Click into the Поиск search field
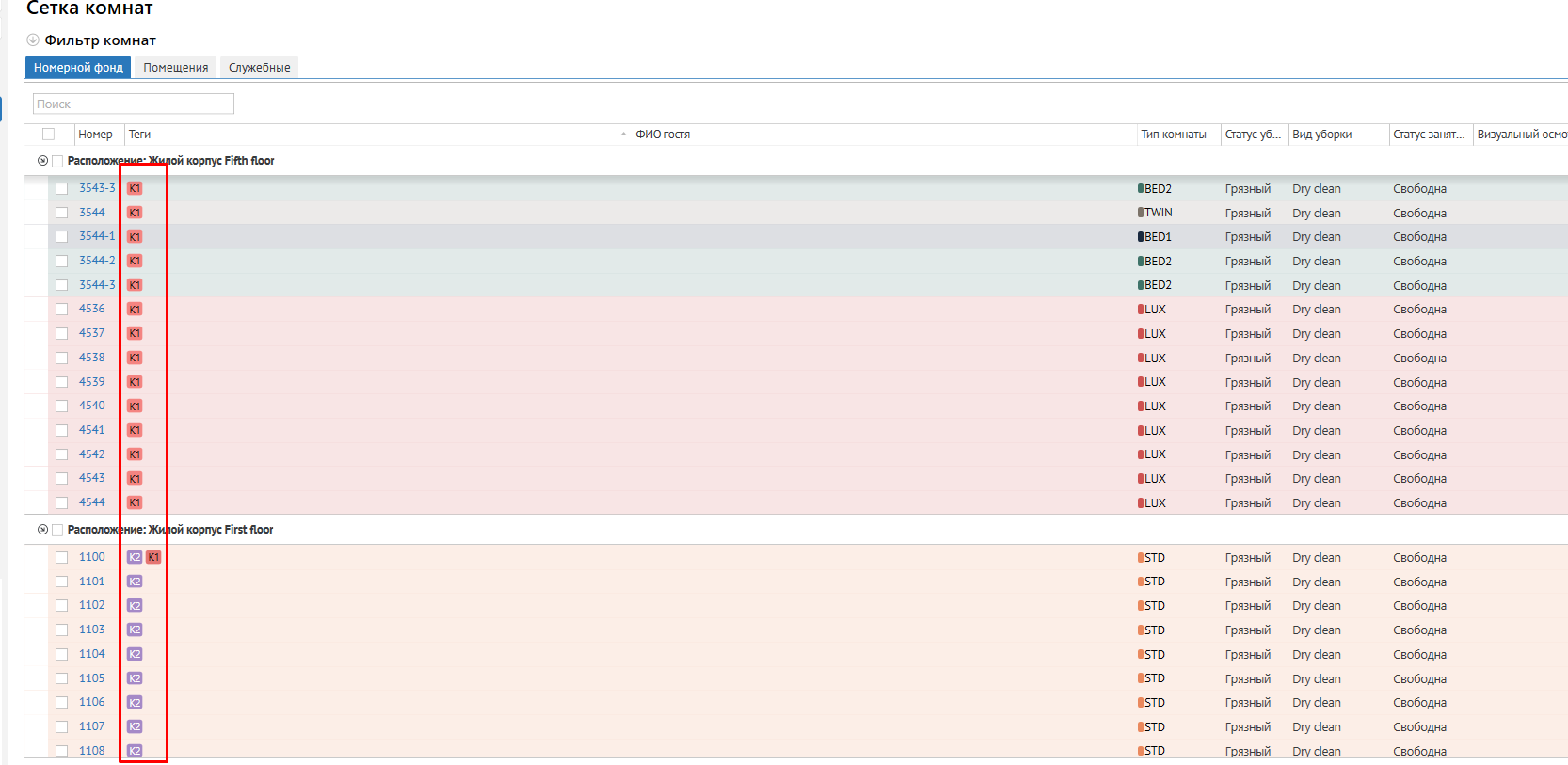The image size is (1568, 765). [x=134, y=104]
